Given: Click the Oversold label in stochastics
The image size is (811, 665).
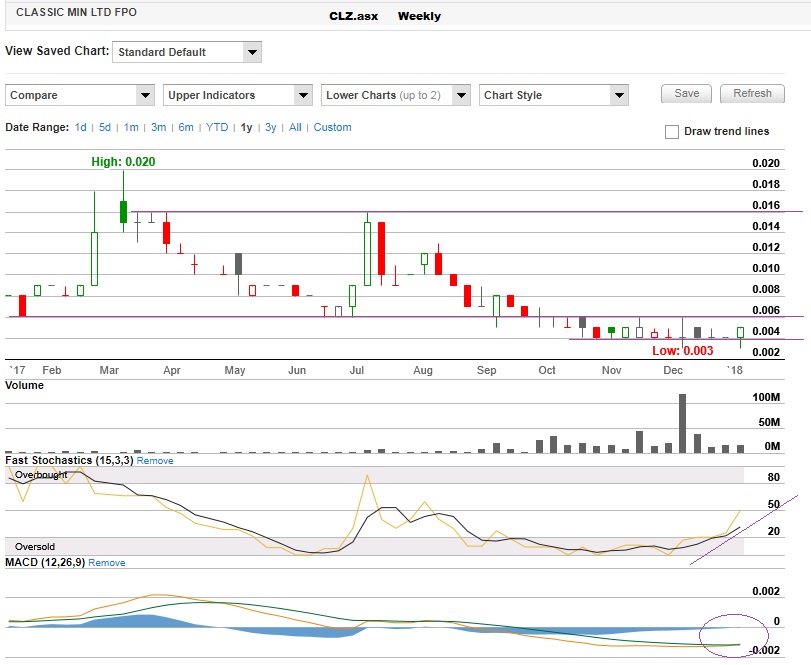Looking at the screenshot, I should click(x=35, y=547).
